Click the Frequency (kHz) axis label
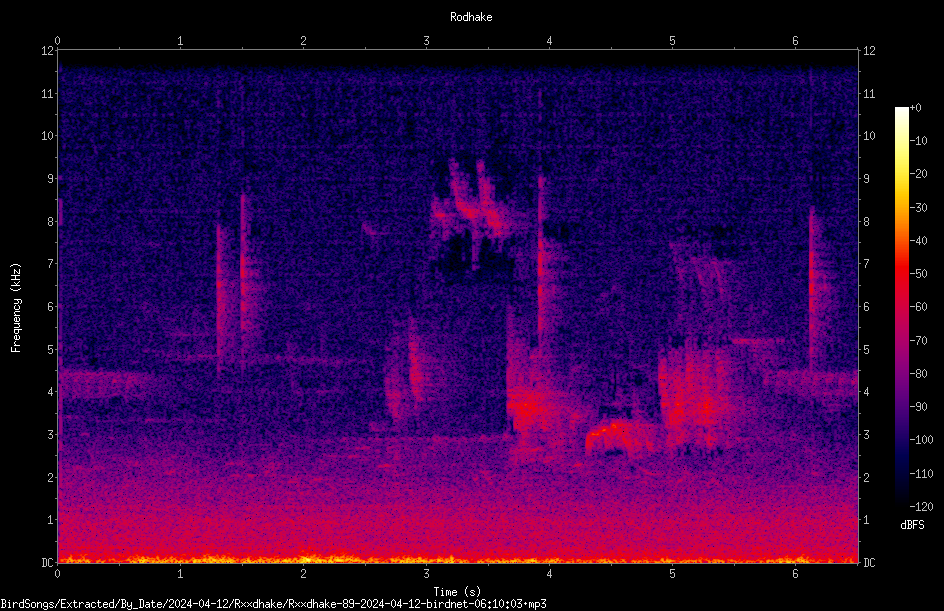Viewport: 944px width, 611px height. tap(16, 308)
